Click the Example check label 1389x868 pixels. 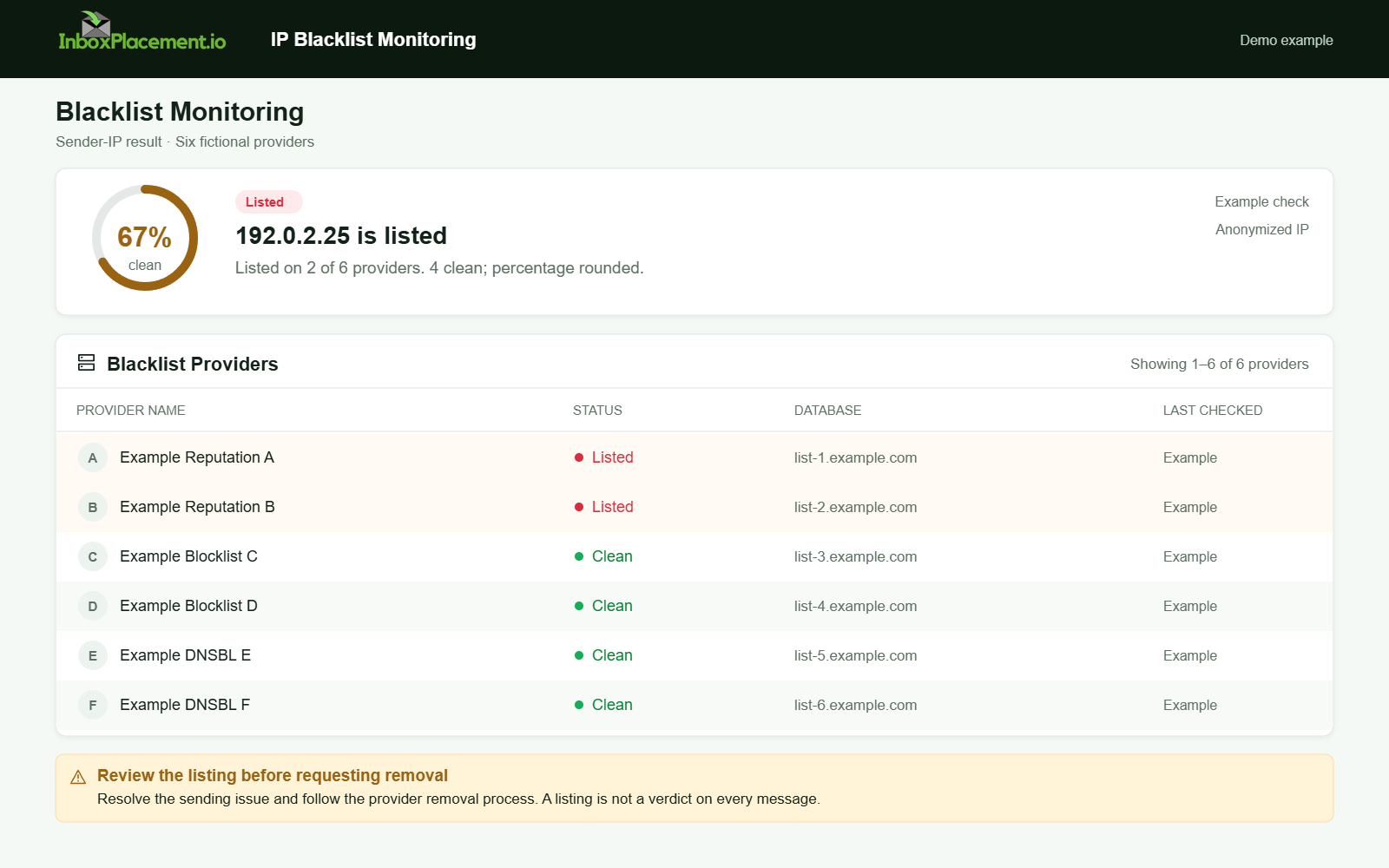[1261, 201]
